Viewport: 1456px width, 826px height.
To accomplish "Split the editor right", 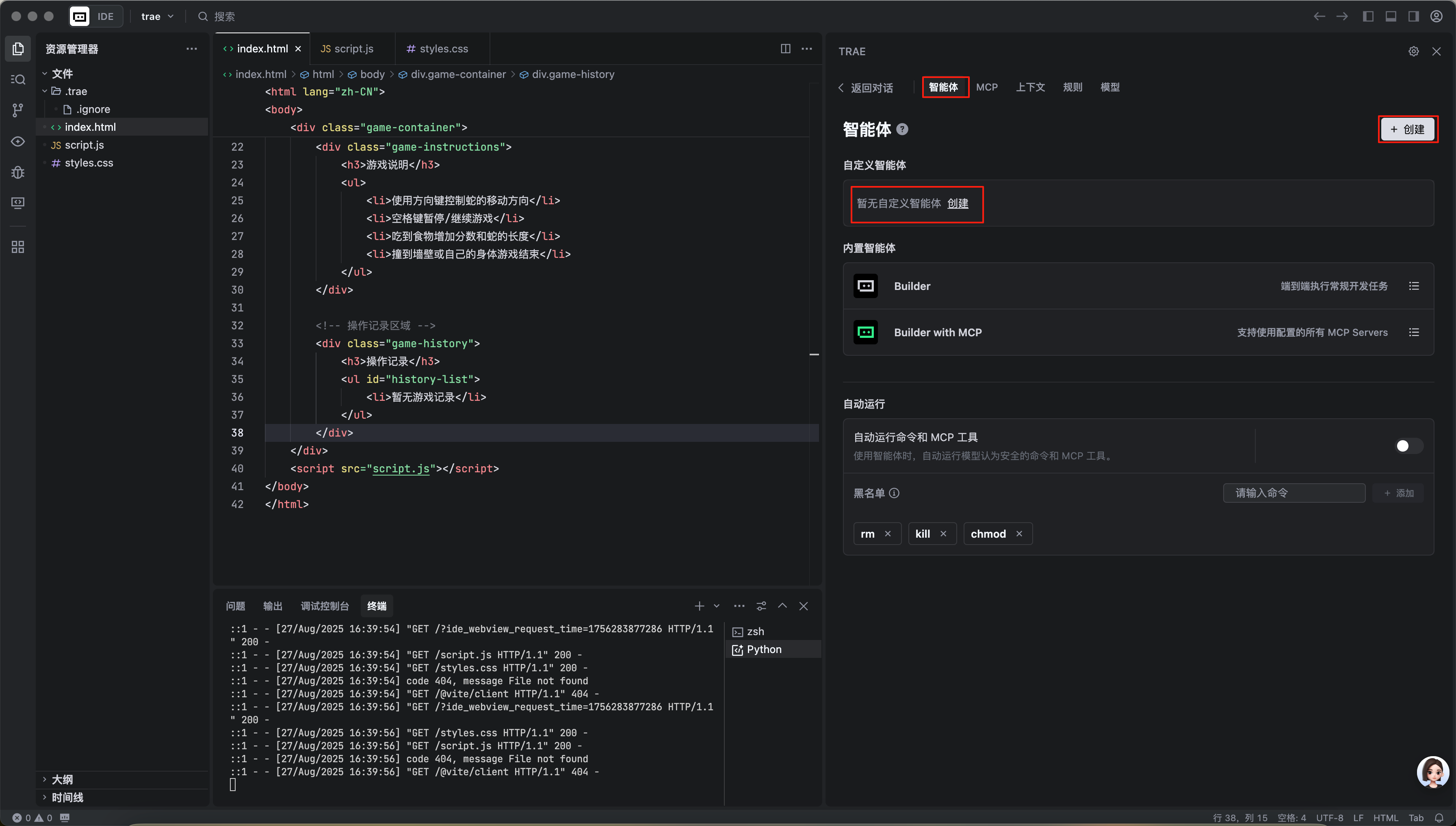I will [785, 49].
